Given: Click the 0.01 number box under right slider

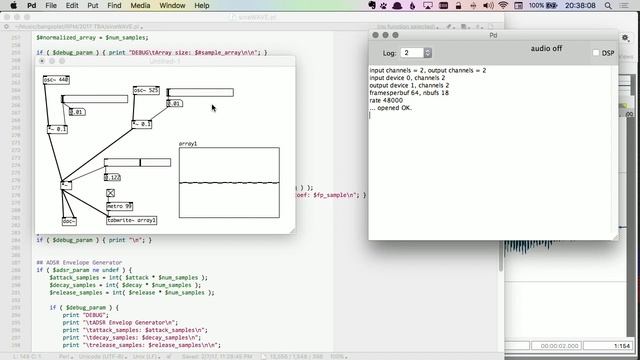Looking at the screenshot, I should (x=175, y=104).
